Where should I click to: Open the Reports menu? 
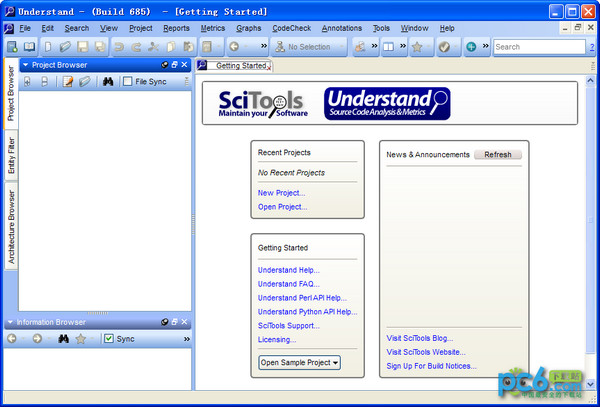pos(176,28)
